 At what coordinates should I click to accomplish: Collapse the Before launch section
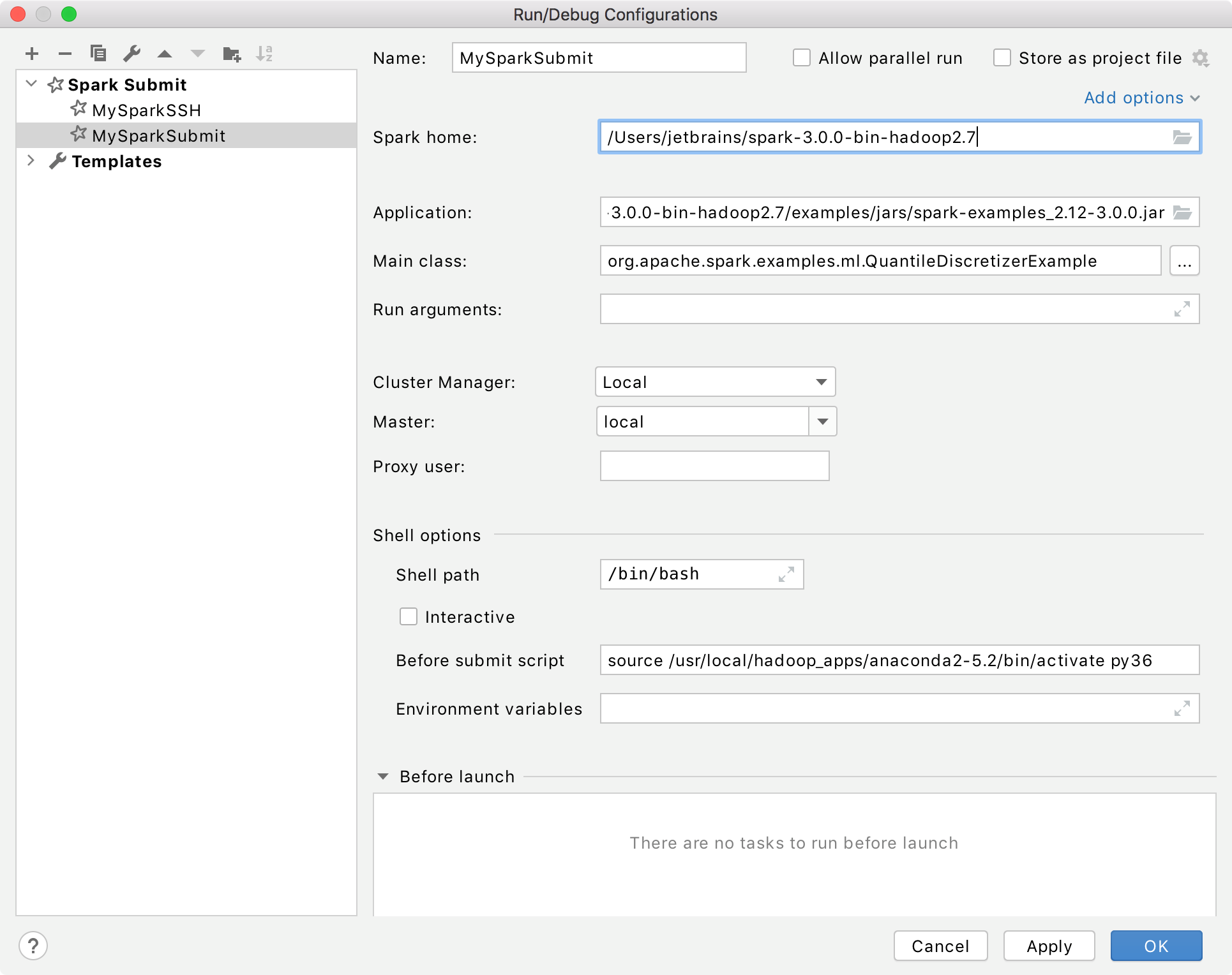pyautogui.click(x=383, y=776)
